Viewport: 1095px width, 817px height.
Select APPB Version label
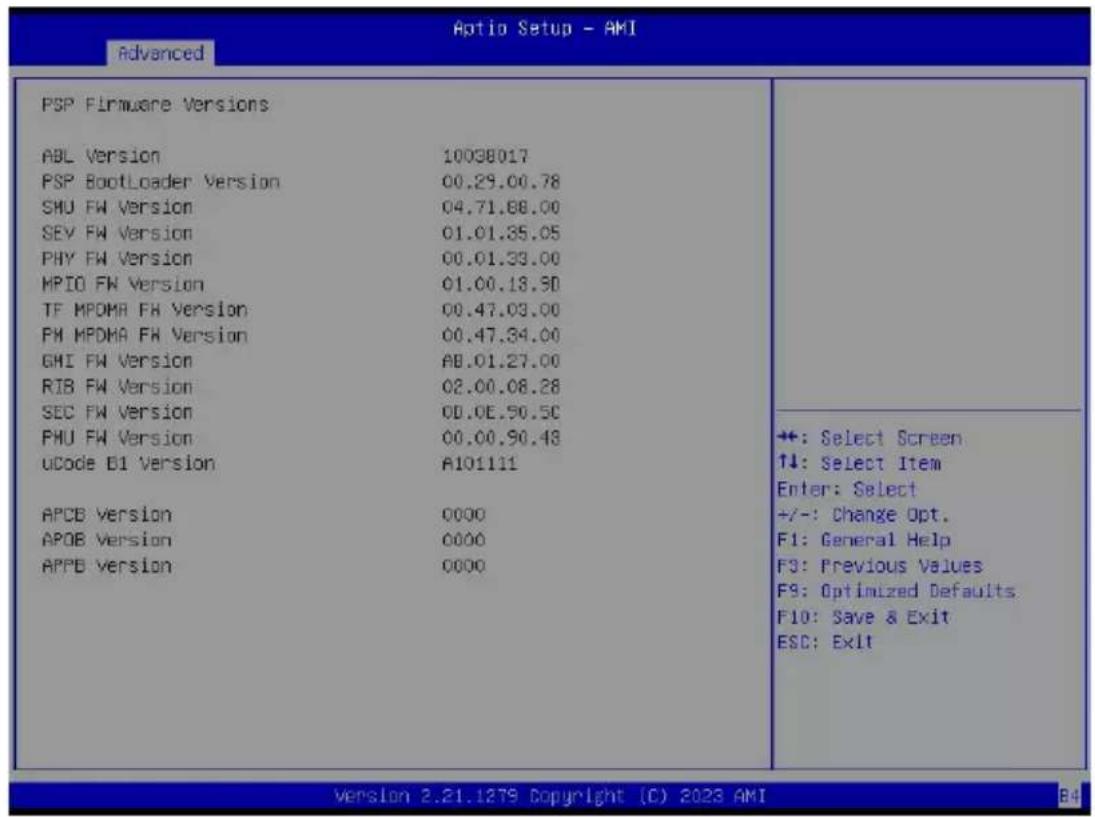pyautogui.click(x=106, y=566)
